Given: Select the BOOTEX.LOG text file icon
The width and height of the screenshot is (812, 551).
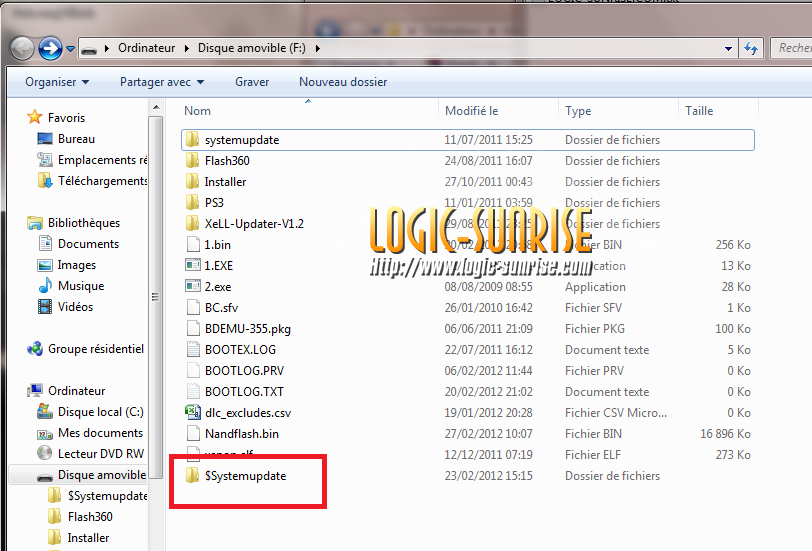Looking at the screenshot, I should point(193,350).
